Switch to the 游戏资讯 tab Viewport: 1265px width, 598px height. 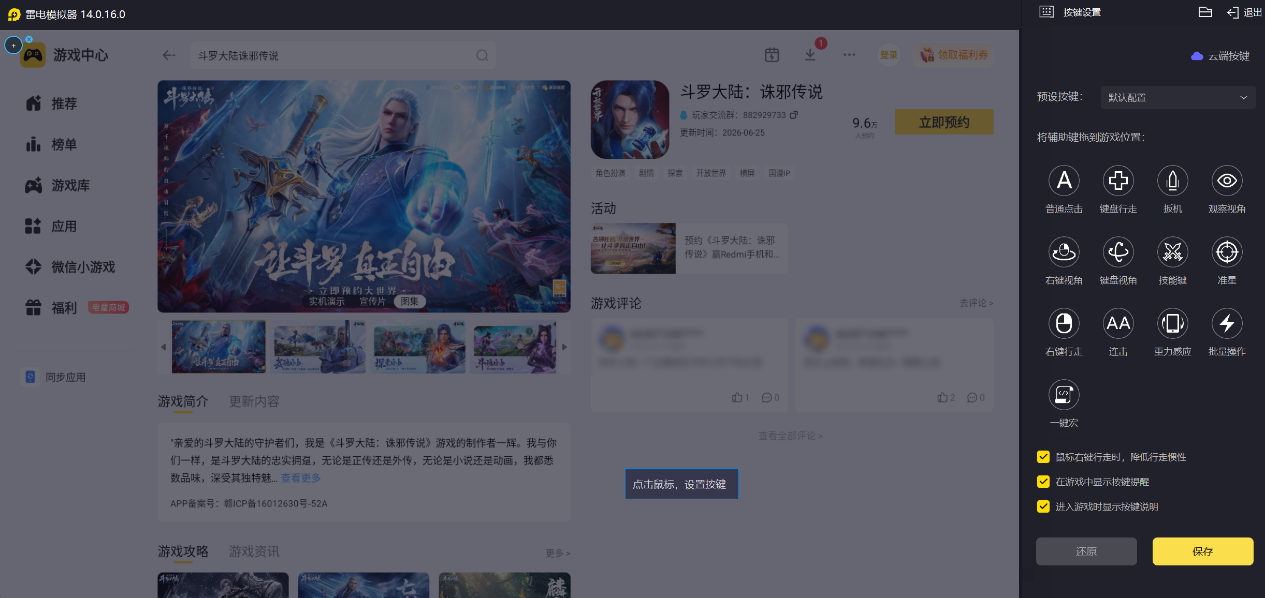(254, 551)
